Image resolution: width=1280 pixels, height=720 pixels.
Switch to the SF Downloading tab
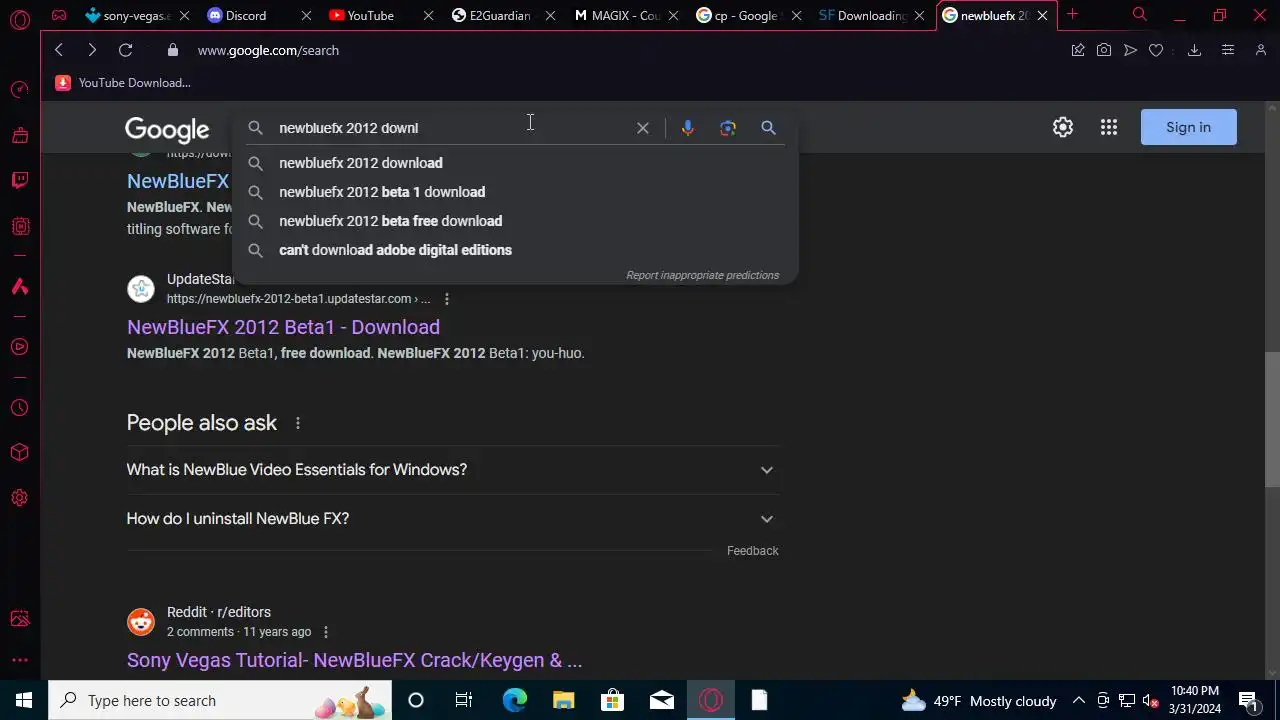click(863, 15)
